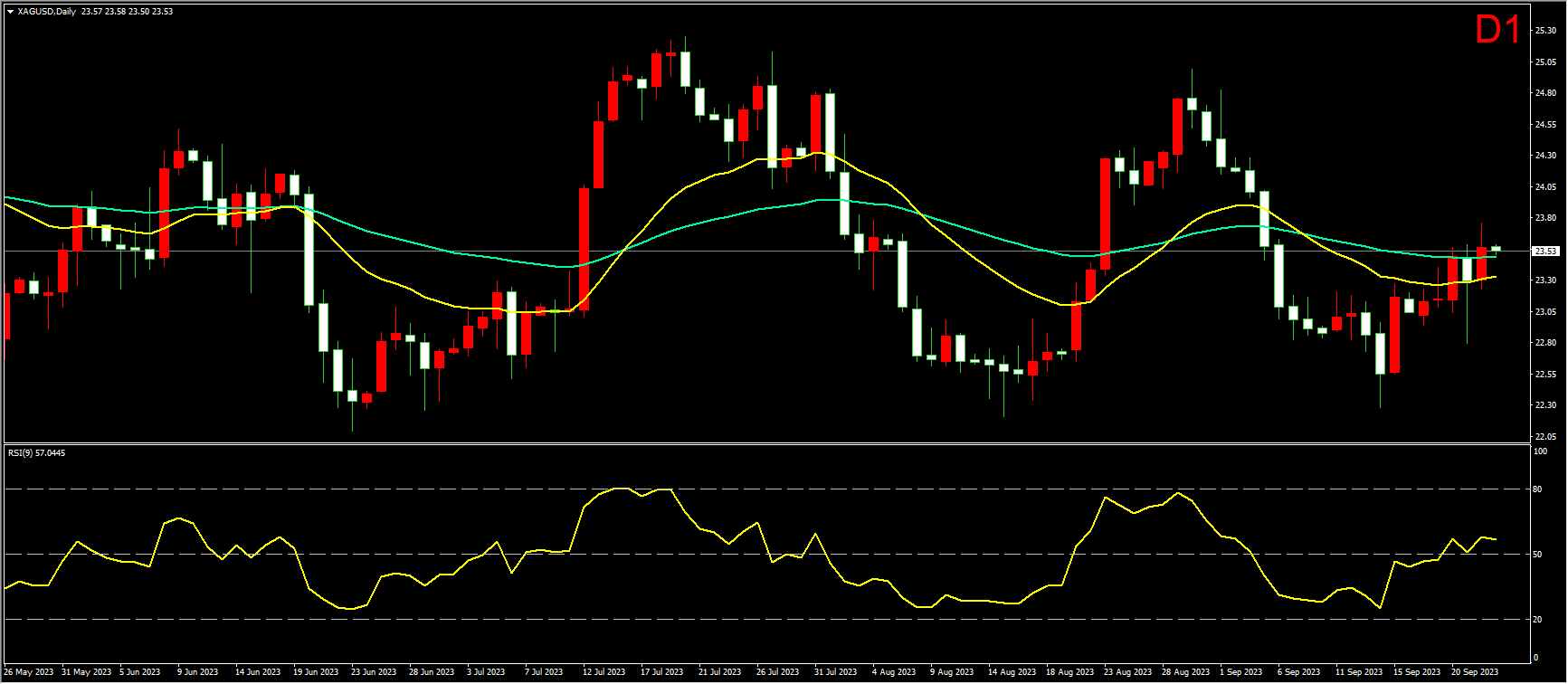The image size is (1568, 684).
Task: Click the 19 Jun 2023 date label
Action: click(x=315, y=672)
